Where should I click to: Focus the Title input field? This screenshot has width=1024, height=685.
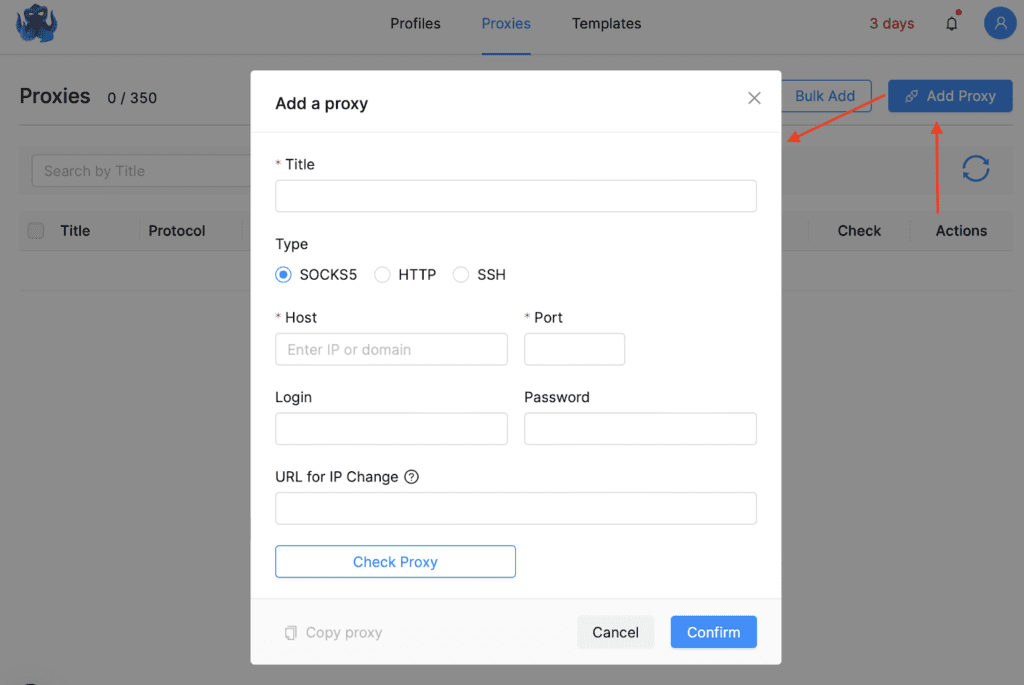(516, 196)
